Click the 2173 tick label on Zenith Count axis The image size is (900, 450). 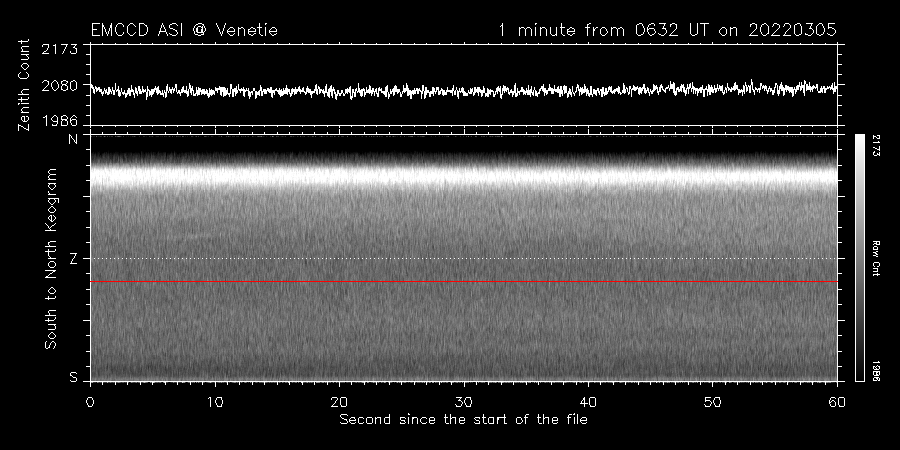pyautogui.click(x=59, y=49)
